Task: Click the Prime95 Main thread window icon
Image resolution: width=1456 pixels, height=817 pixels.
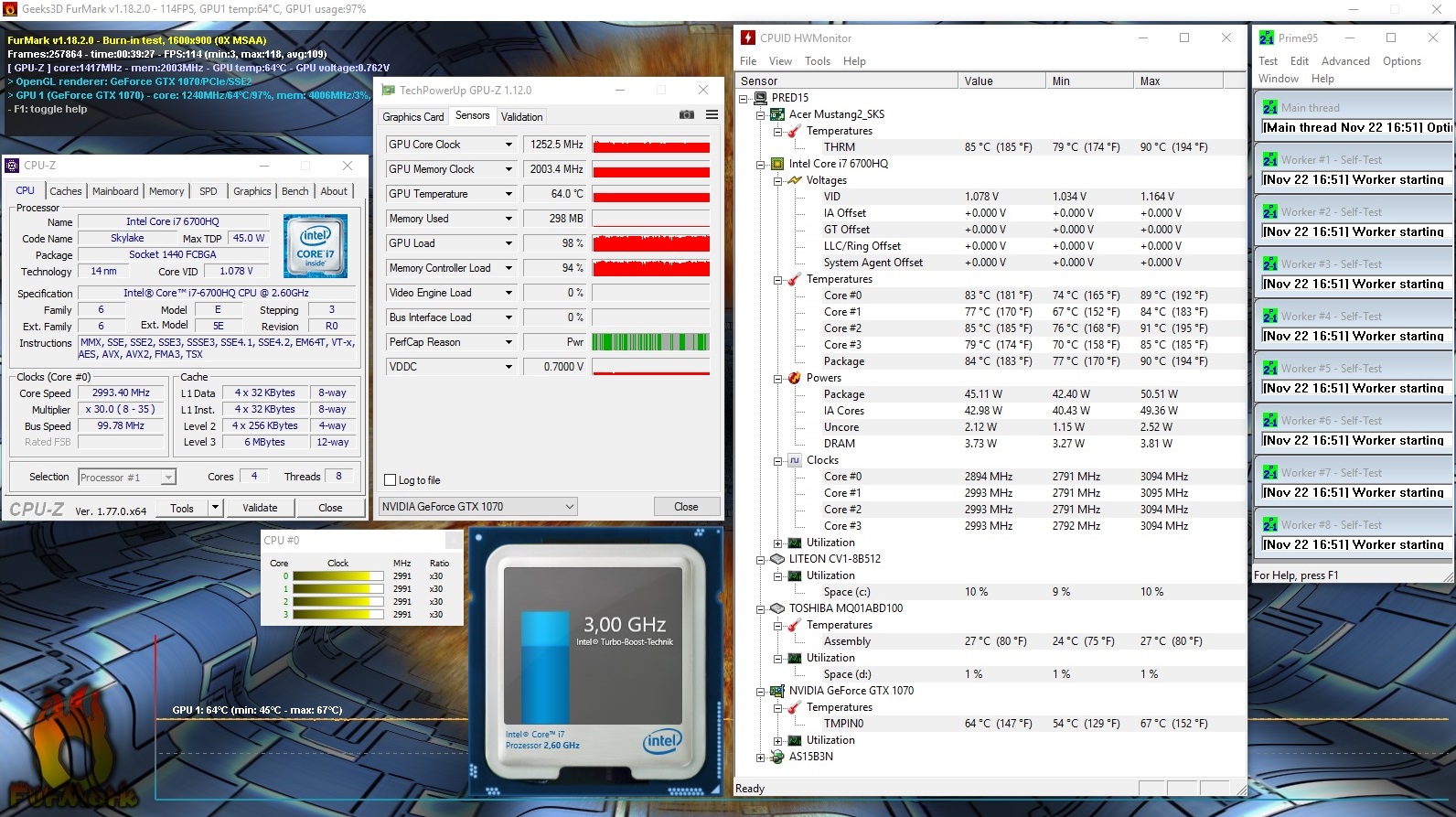Action: click(1269, 108)
